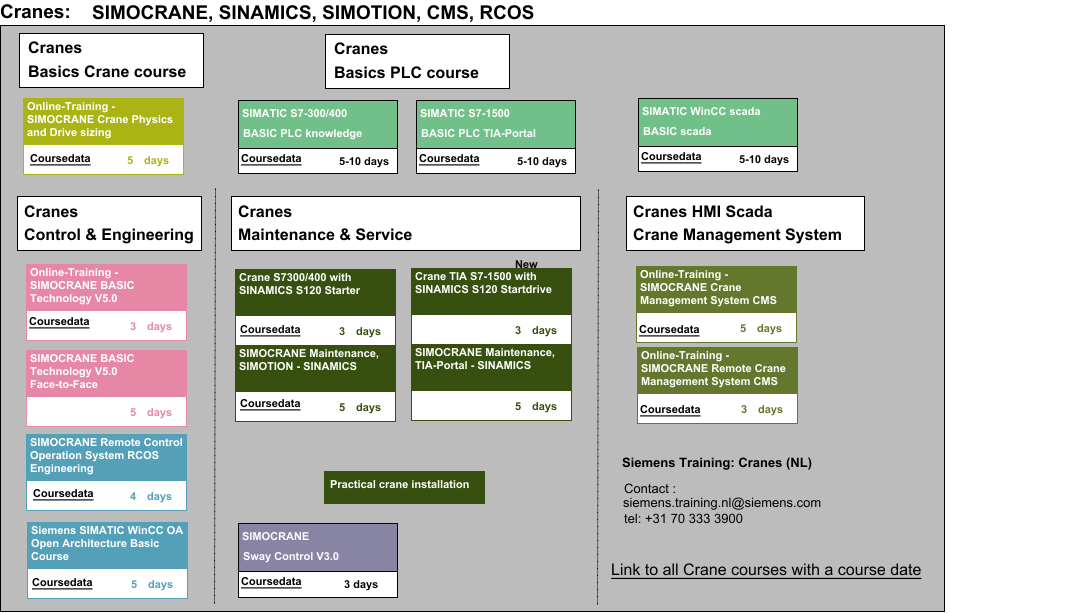This screenshot has height=613, width=1088.
Task: Click Coursedata under Online SIMOCRANE BASIC Technology V5.0
Action: (x=59, y=322)
